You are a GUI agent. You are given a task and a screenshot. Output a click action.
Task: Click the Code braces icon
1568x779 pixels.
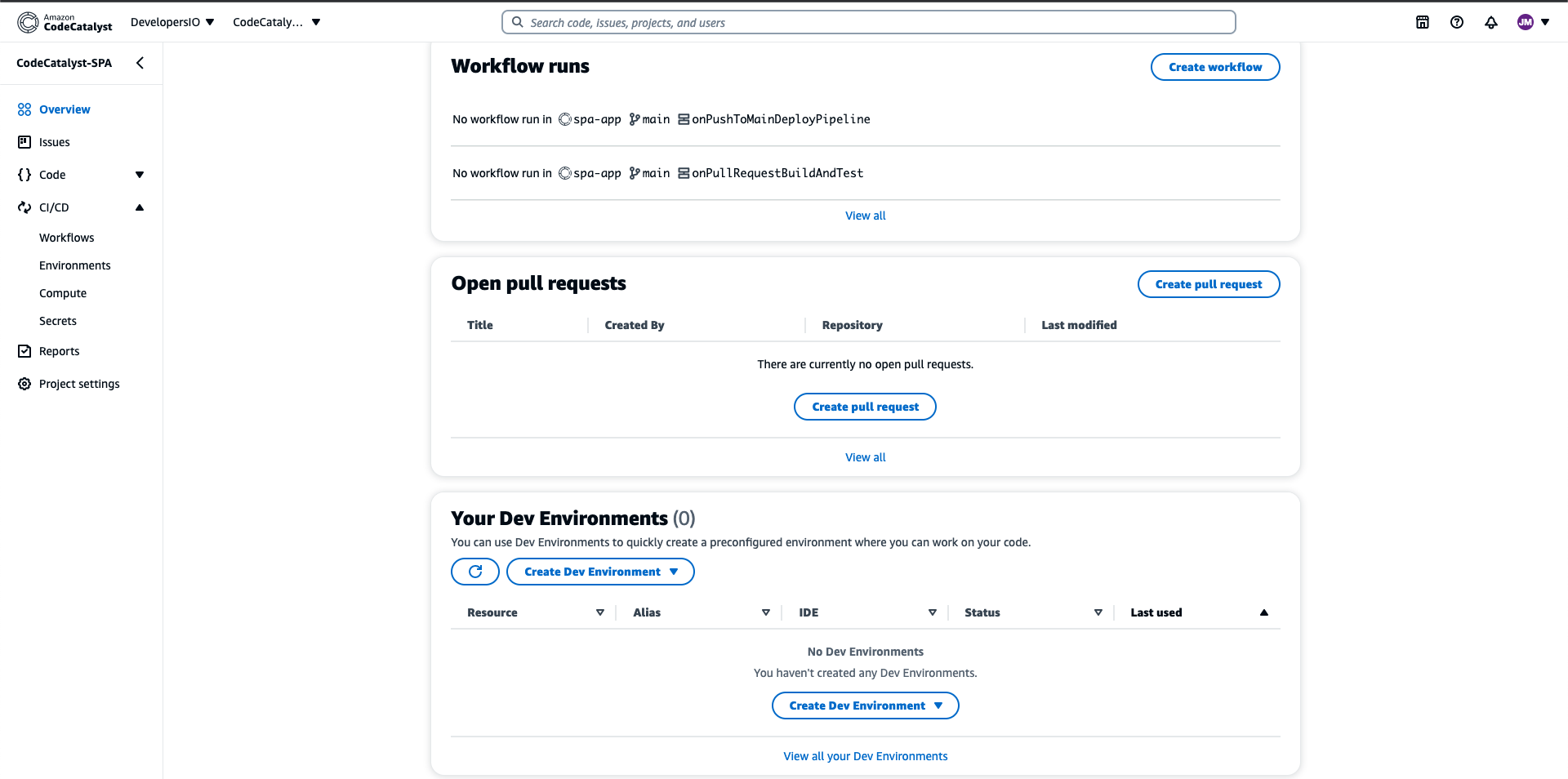[24, 175]
